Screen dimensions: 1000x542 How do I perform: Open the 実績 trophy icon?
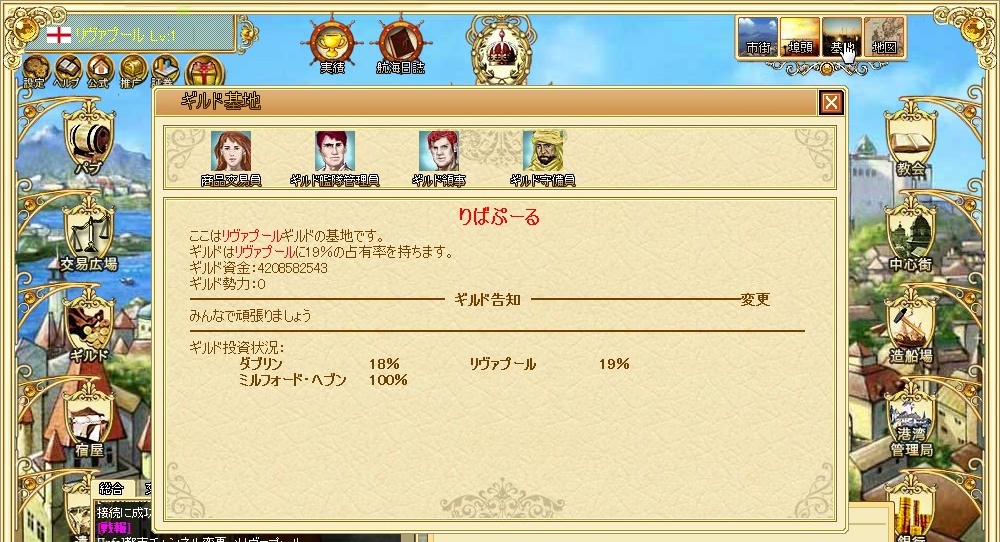coord(332,45)
